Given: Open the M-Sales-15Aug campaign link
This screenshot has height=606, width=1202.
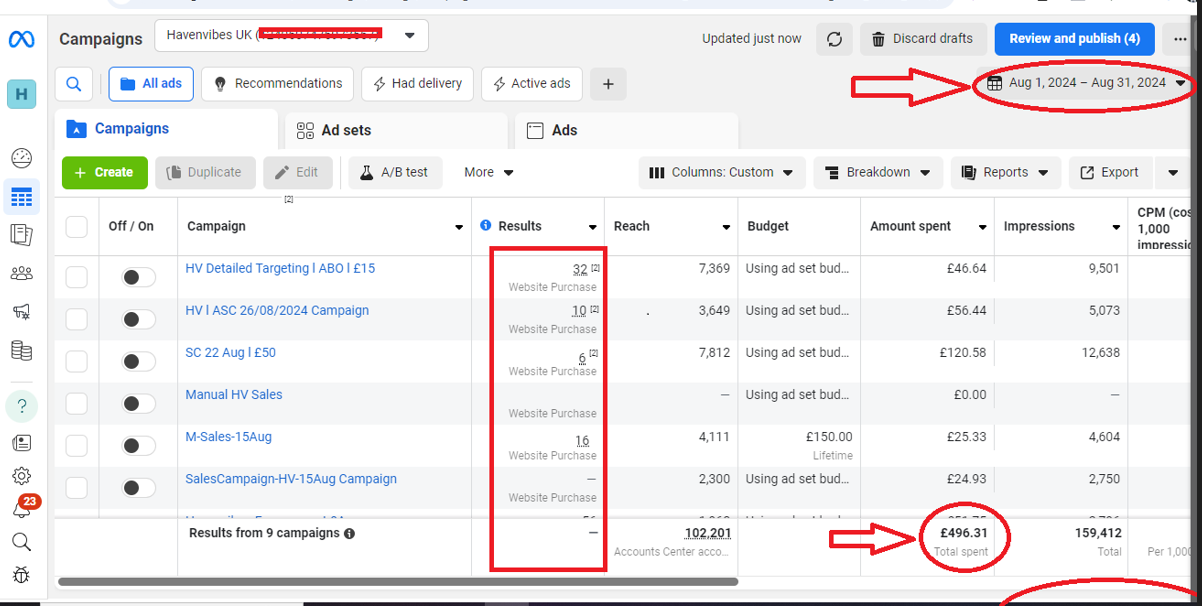Looking at the screenshot, I should click(228, 437).
